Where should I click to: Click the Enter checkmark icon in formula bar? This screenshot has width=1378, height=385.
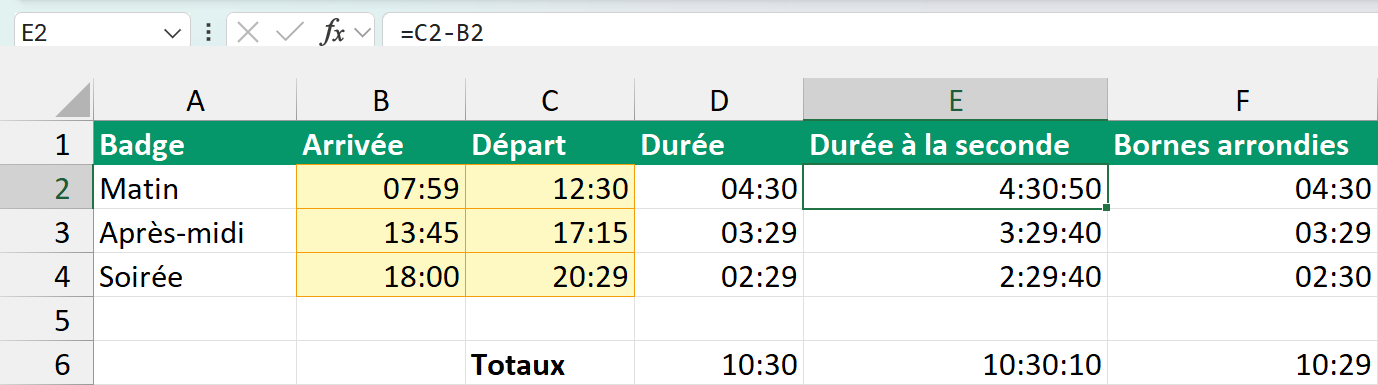tap(289, 32)
